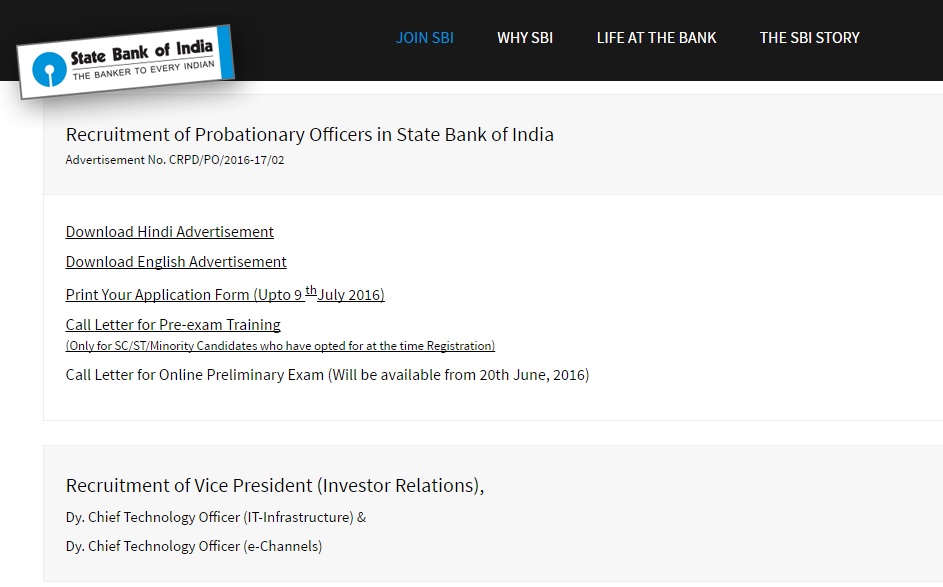
Task: Click the Call Letter for Online Preliminary Exam text
Action: coord(327,375)
